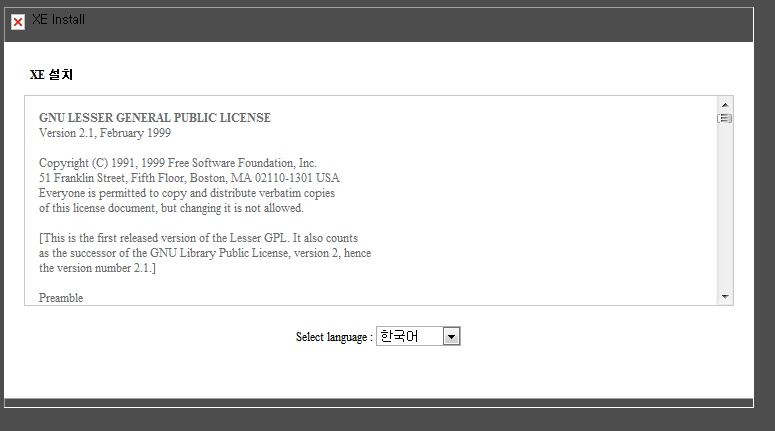Screen dimensions: 775x431
Task: Click the license box scroll down arrow
Action: (725, 297)
